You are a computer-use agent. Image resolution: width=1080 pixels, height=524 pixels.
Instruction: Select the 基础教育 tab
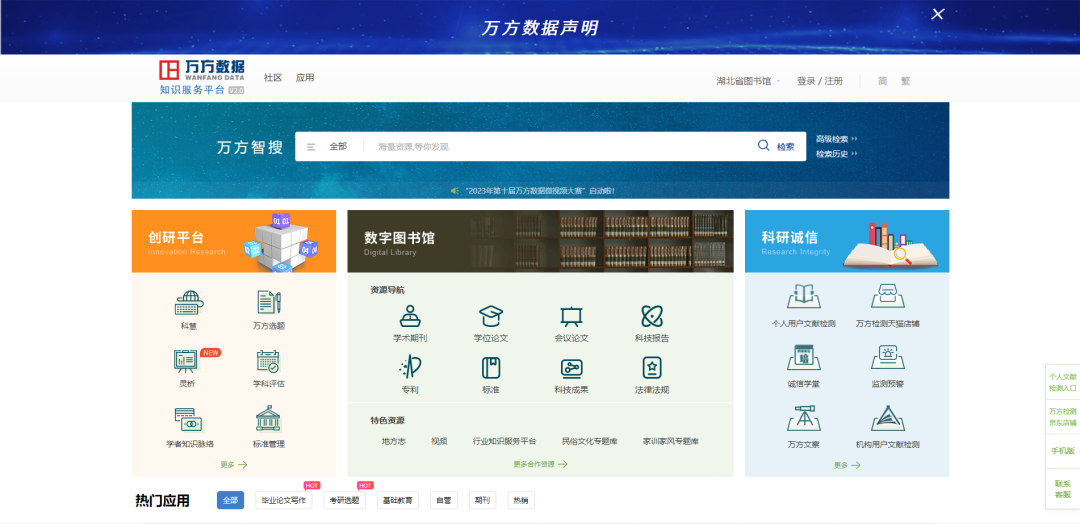pos(398,501)
